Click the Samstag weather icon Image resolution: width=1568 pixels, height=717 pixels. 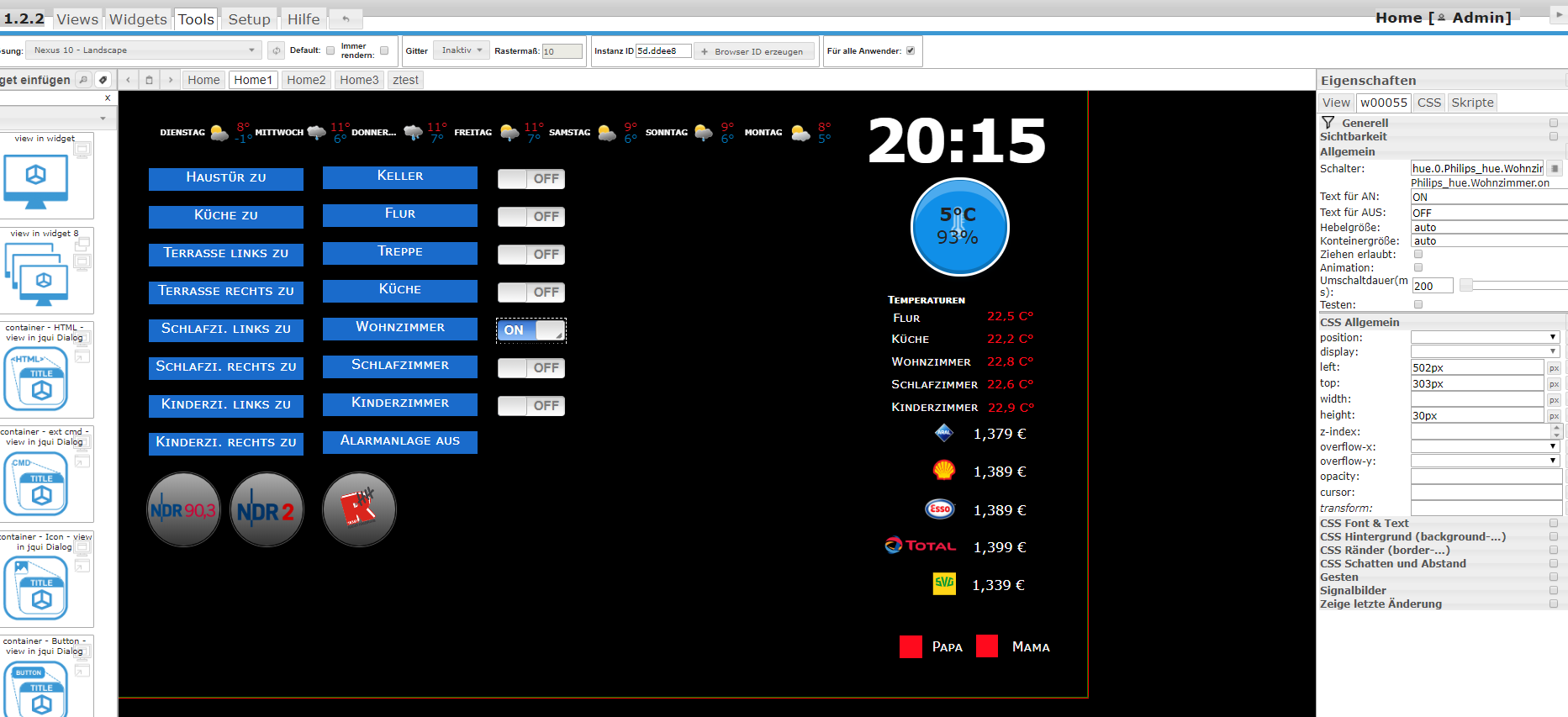(x=607, y=133)
